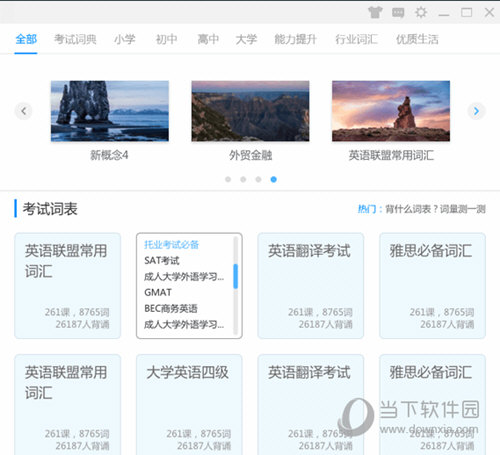Open the message feedback icon in title bar
500x455 pixels.
[x=398, y=13]
